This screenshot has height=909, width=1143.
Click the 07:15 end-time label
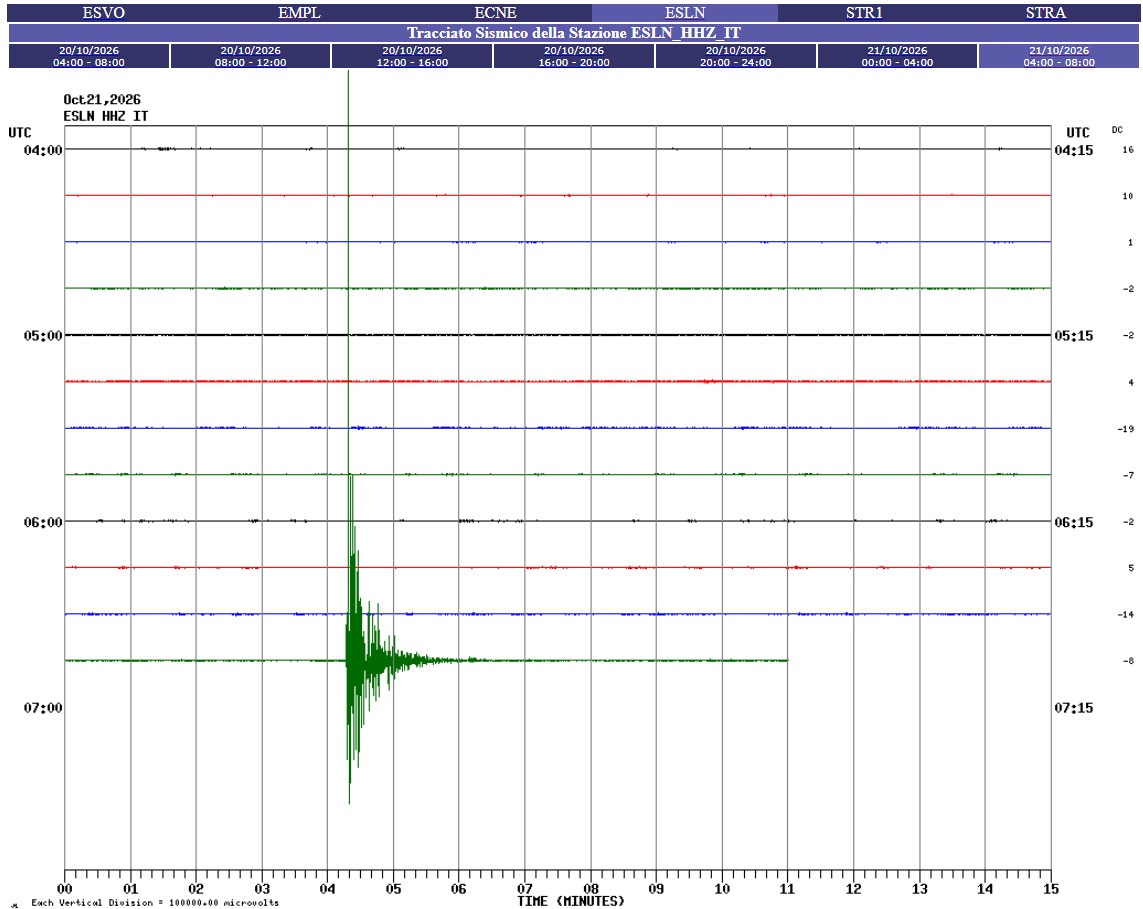click(1074, 708)
